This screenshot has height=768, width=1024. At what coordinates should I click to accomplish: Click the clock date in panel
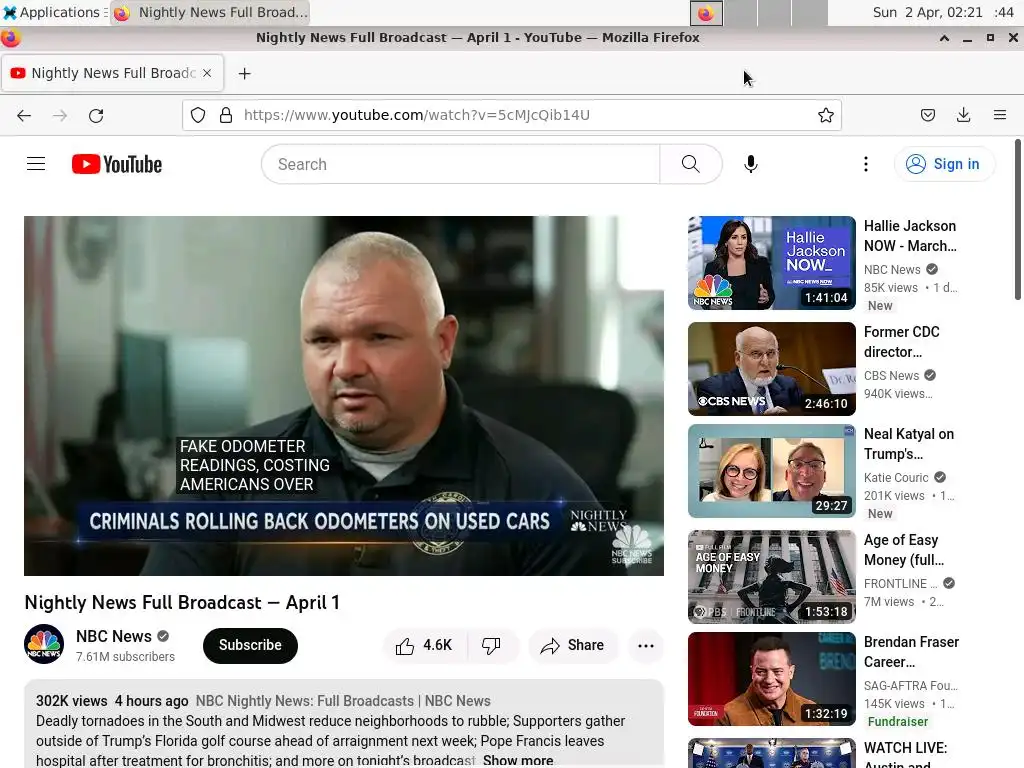coord(943,12)
